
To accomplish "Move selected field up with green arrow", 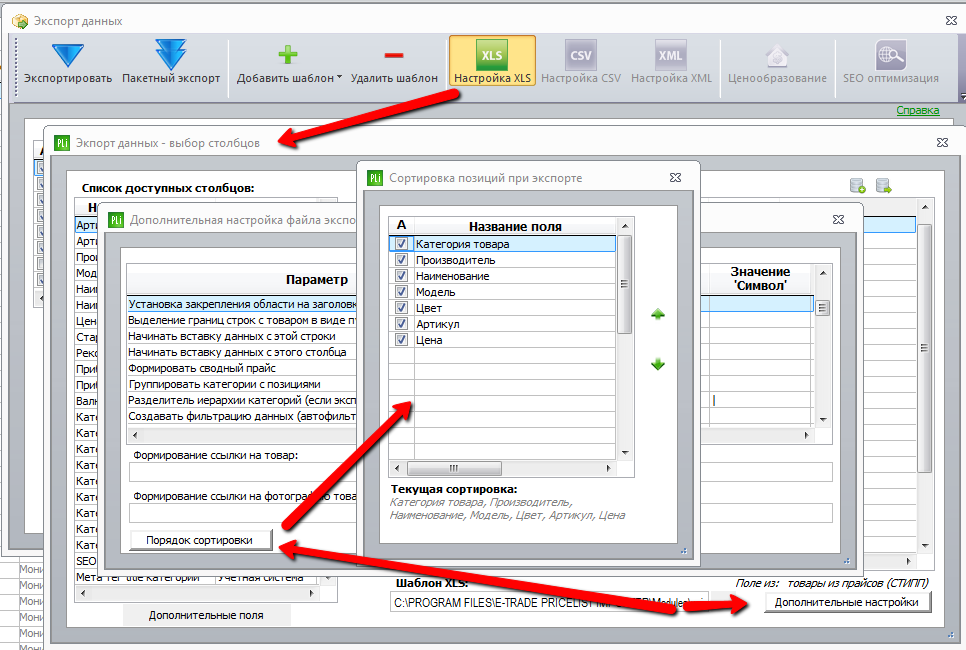I will [x=658, y=314].
